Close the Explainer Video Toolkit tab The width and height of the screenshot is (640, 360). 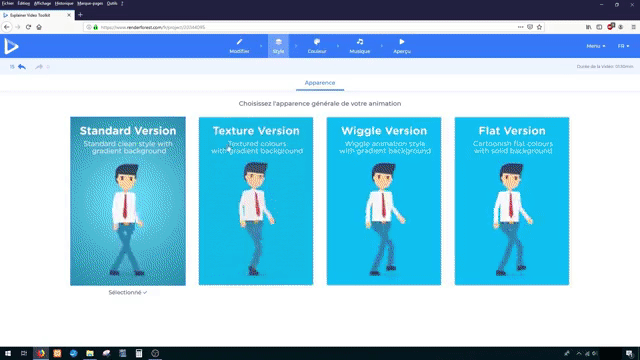point(69,15)
